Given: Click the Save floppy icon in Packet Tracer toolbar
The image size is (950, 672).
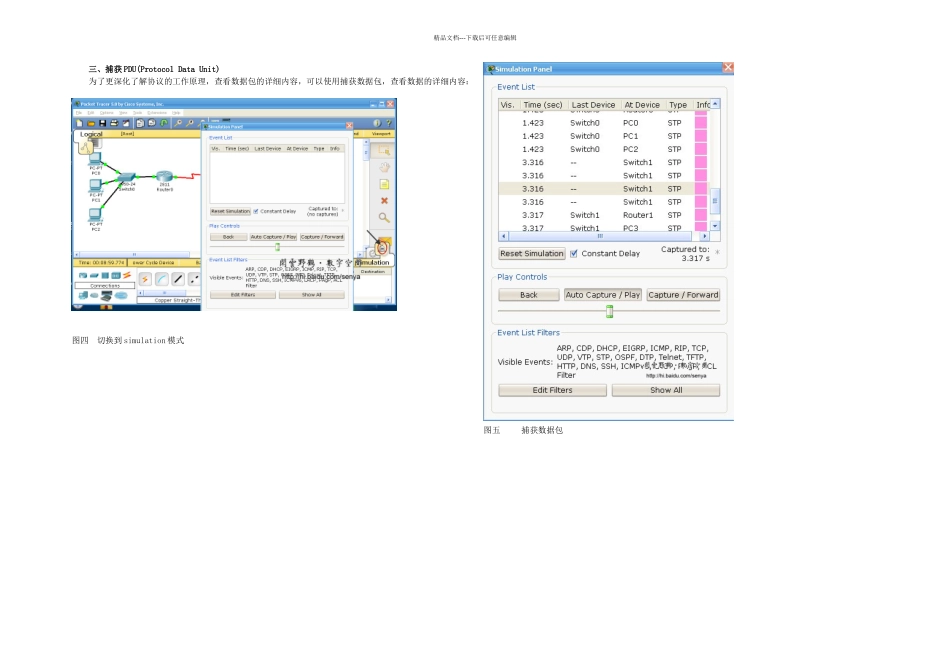Looking at the screenshot, I should [102, 123].
